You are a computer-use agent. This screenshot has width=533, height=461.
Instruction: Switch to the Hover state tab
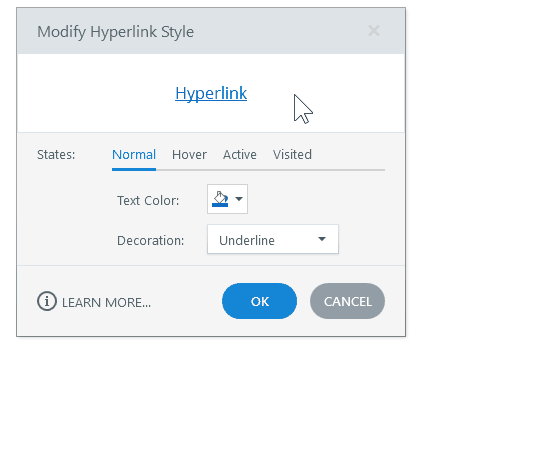click(x=189, y=155)
